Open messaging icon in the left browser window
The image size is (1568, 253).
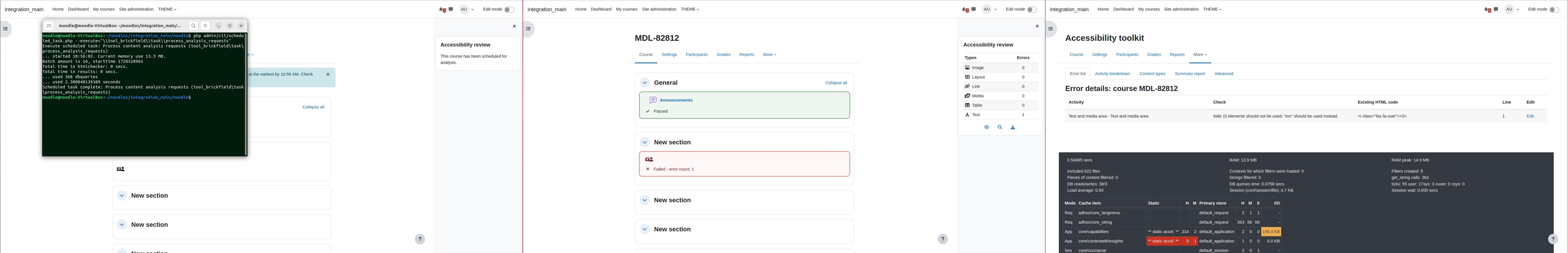[x=451, y=9]
